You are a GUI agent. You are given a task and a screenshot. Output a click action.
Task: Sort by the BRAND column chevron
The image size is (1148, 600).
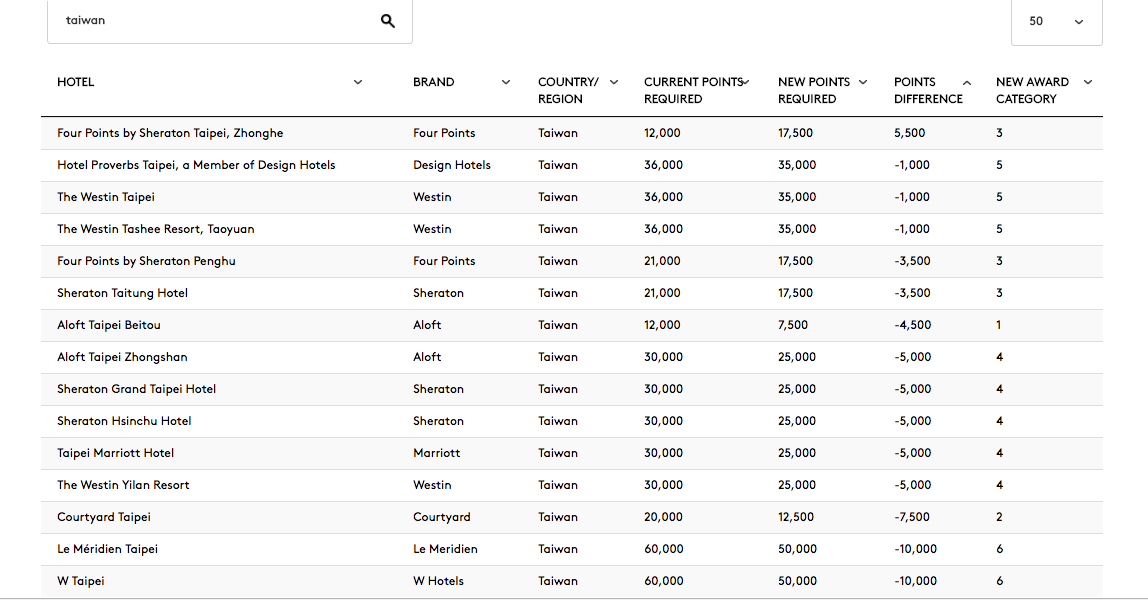pyautogui.click(x=506, y=82)
